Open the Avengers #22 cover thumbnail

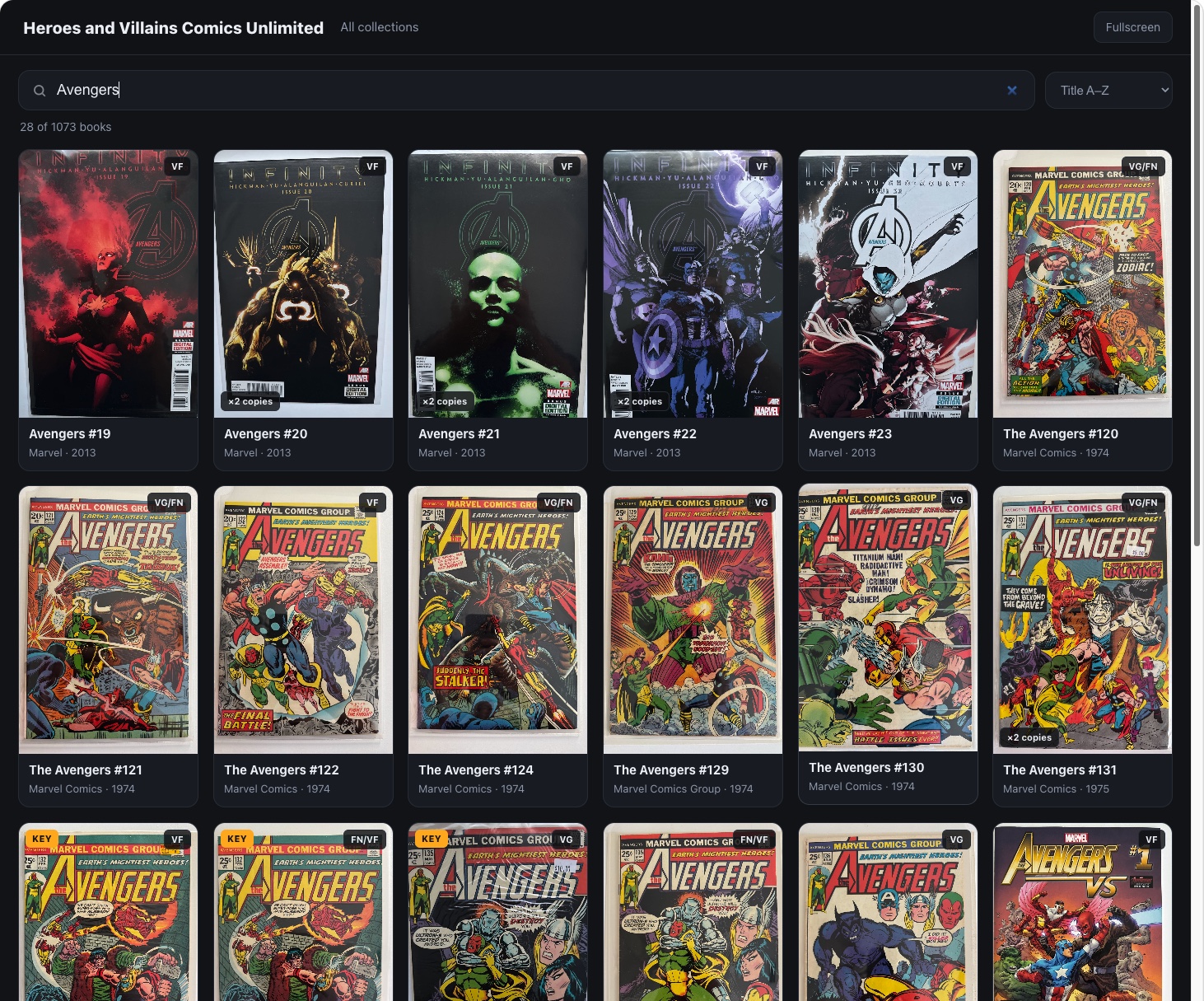[693, 283]
